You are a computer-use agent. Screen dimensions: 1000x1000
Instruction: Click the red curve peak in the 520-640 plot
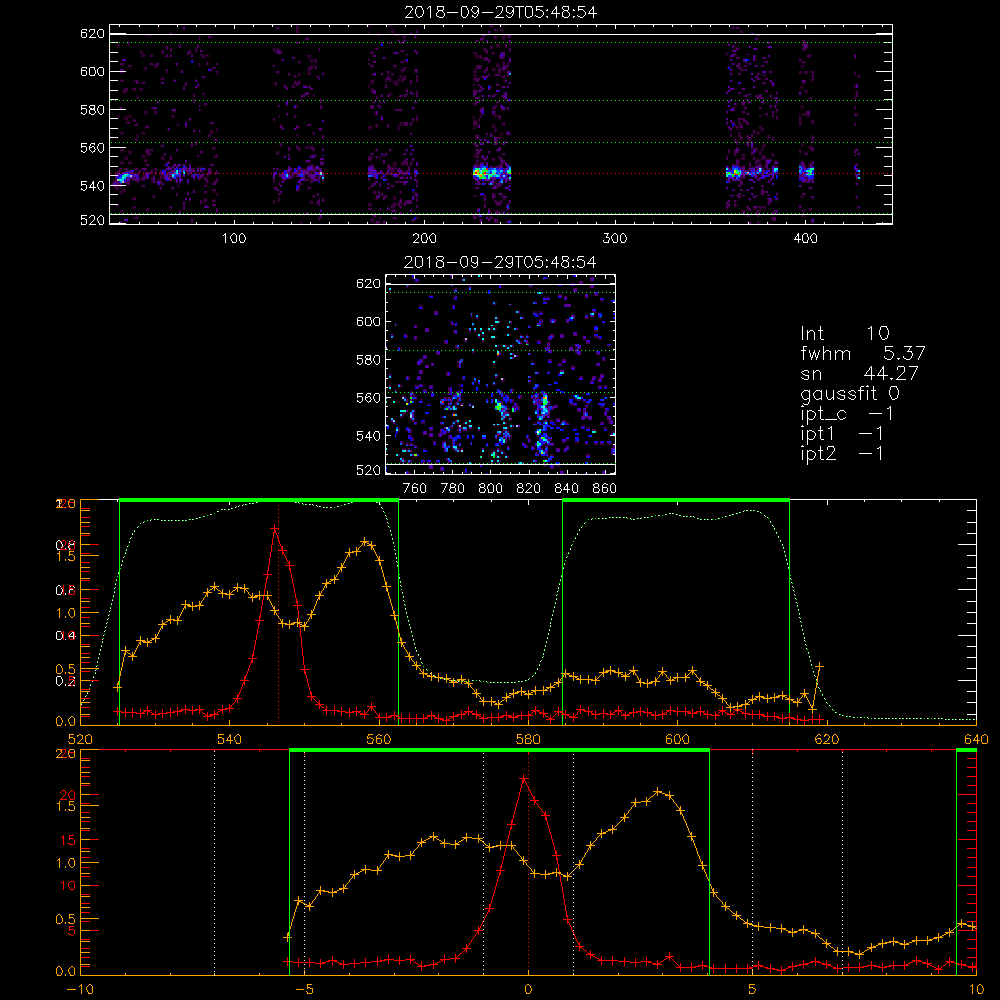tap(275, 529)
